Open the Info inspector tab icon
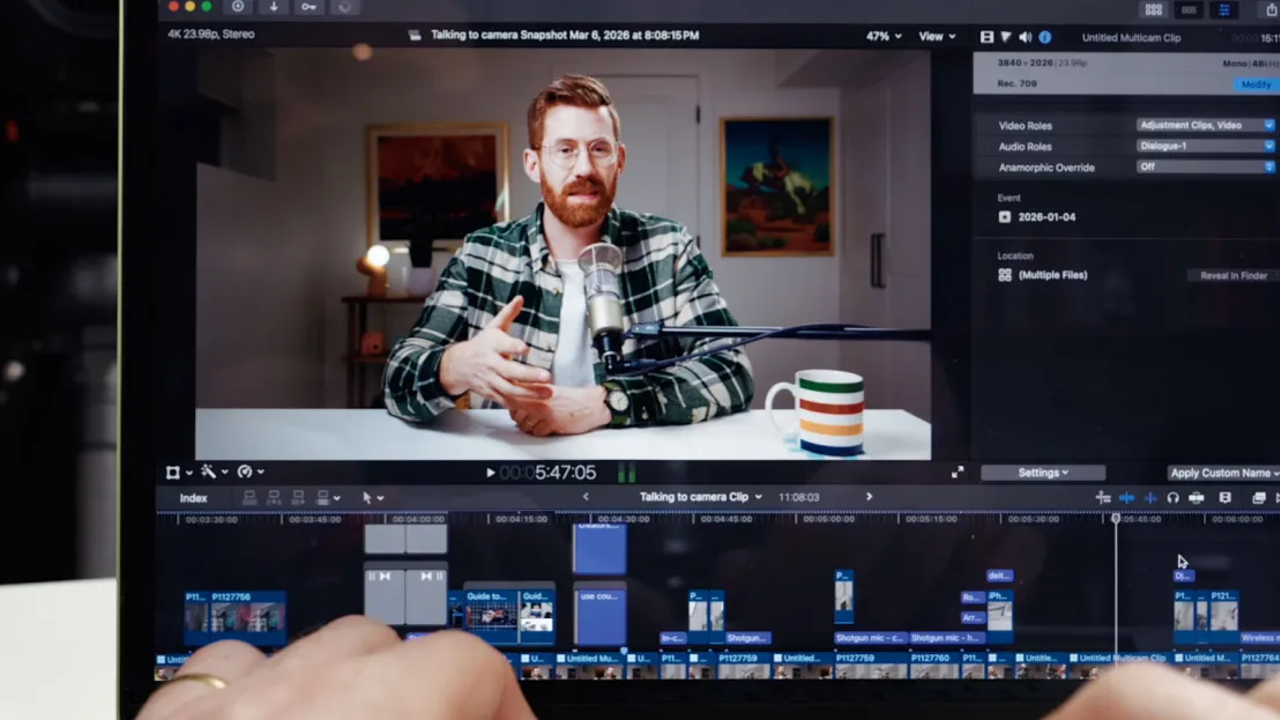This screenshot has width=1280, height=720. tap(1045, 37)
